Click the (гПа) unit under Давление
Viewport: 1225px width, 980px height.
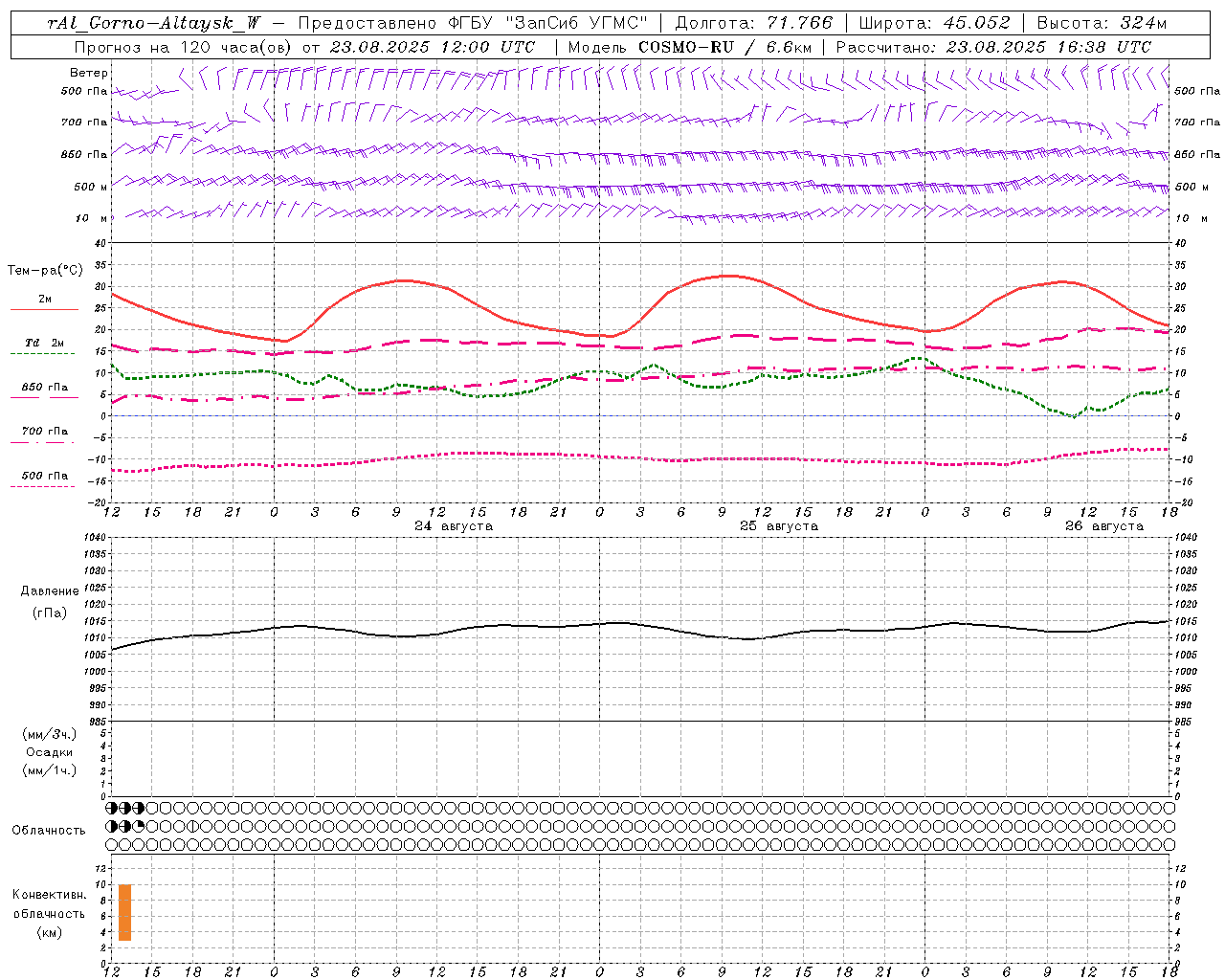click(50, 612)
